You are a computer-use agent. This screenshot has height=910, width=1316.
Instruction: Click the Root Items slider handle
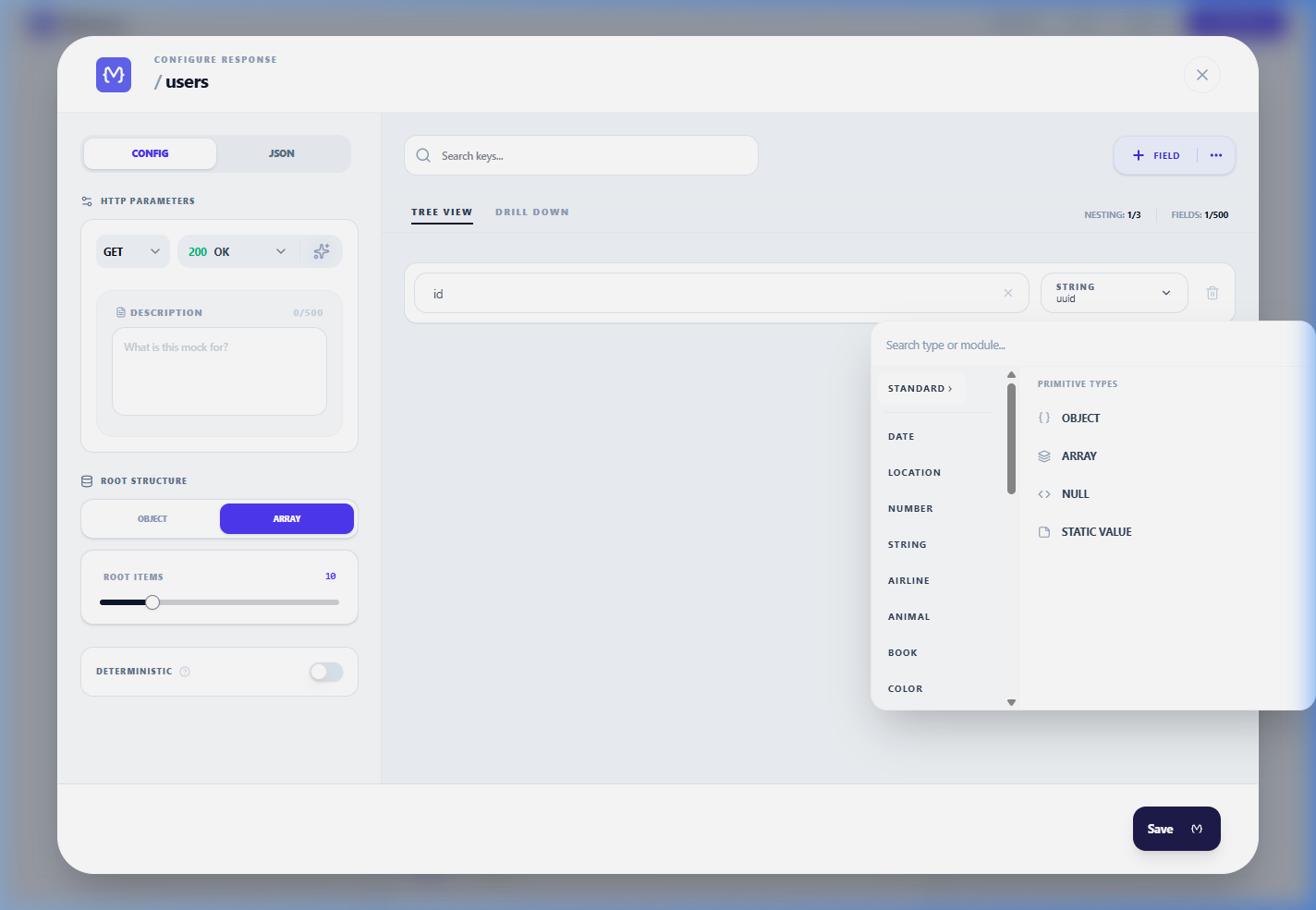tap(152, 602)
